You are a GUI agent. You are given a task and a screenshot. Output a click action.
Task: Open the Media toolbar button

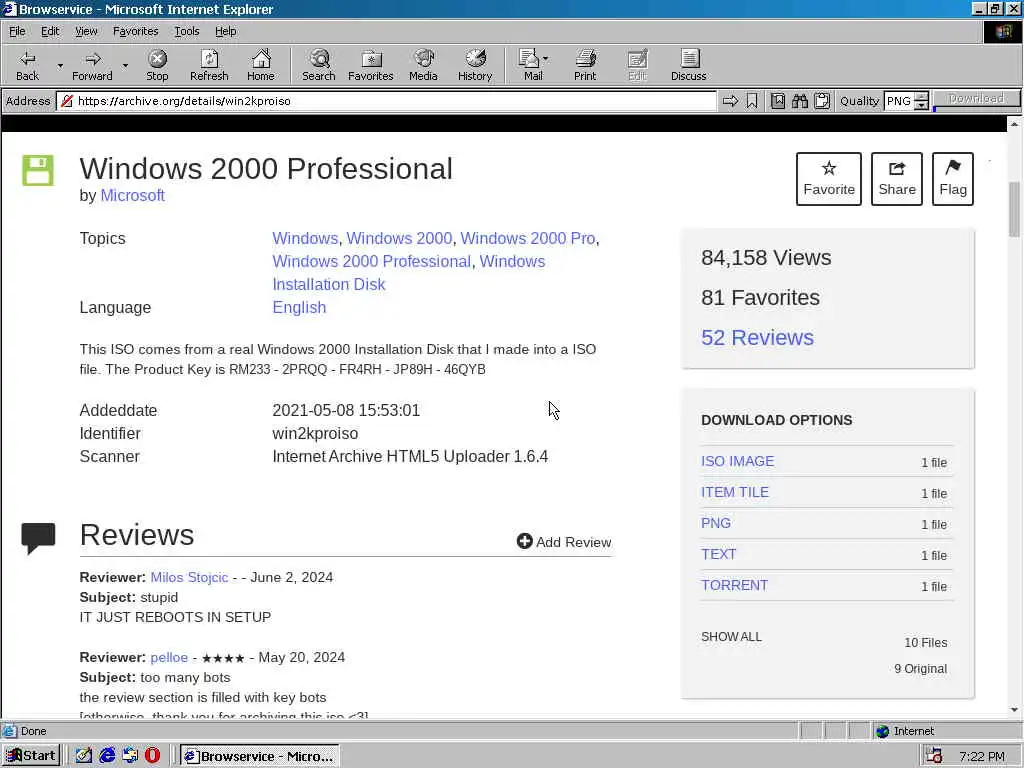423,65
